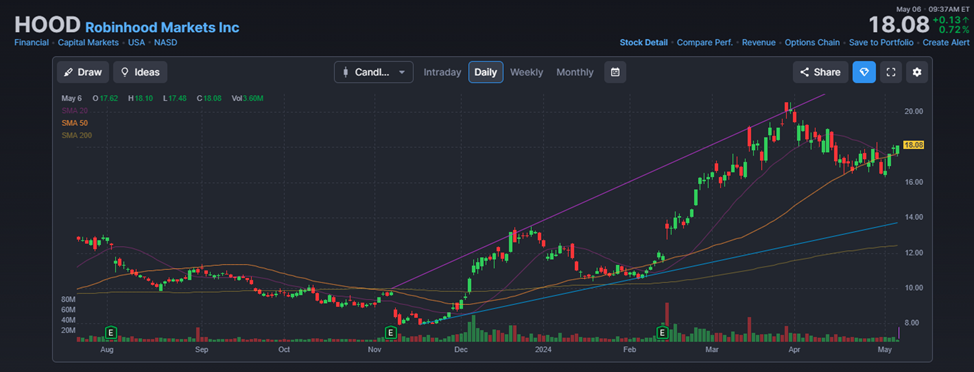Switch to Intraday timeframe

click(x=442, y=72)
